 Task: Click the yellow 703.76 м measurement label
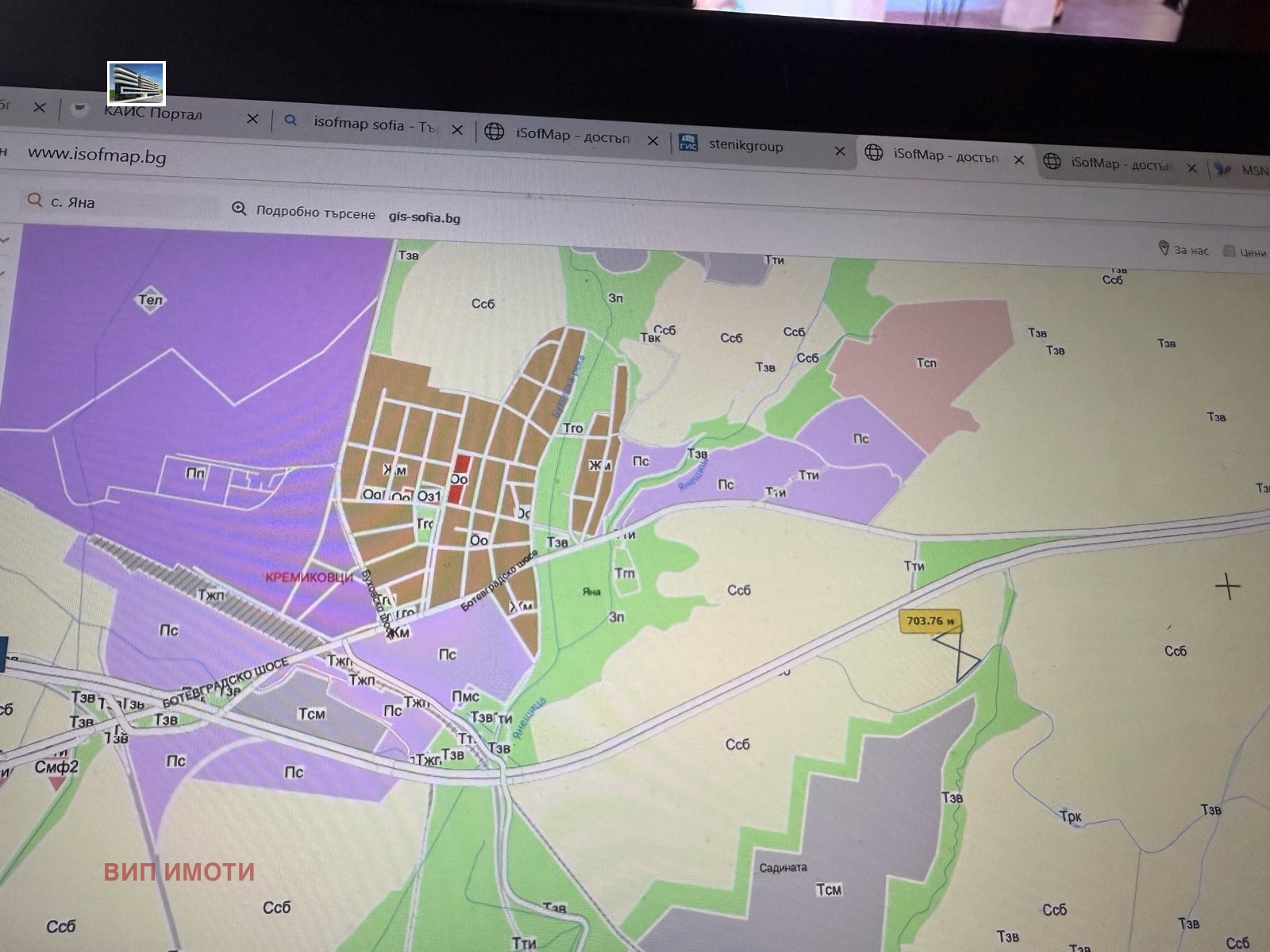[x=929, y=620]
